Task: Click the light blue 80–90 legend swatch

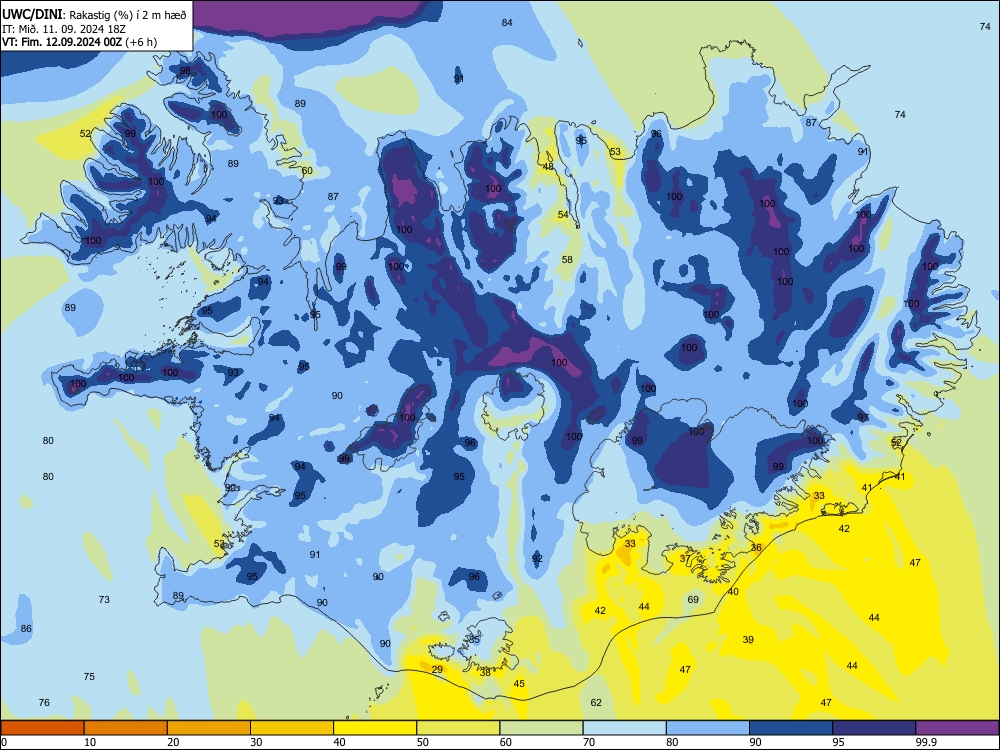Action: point(708,728)
